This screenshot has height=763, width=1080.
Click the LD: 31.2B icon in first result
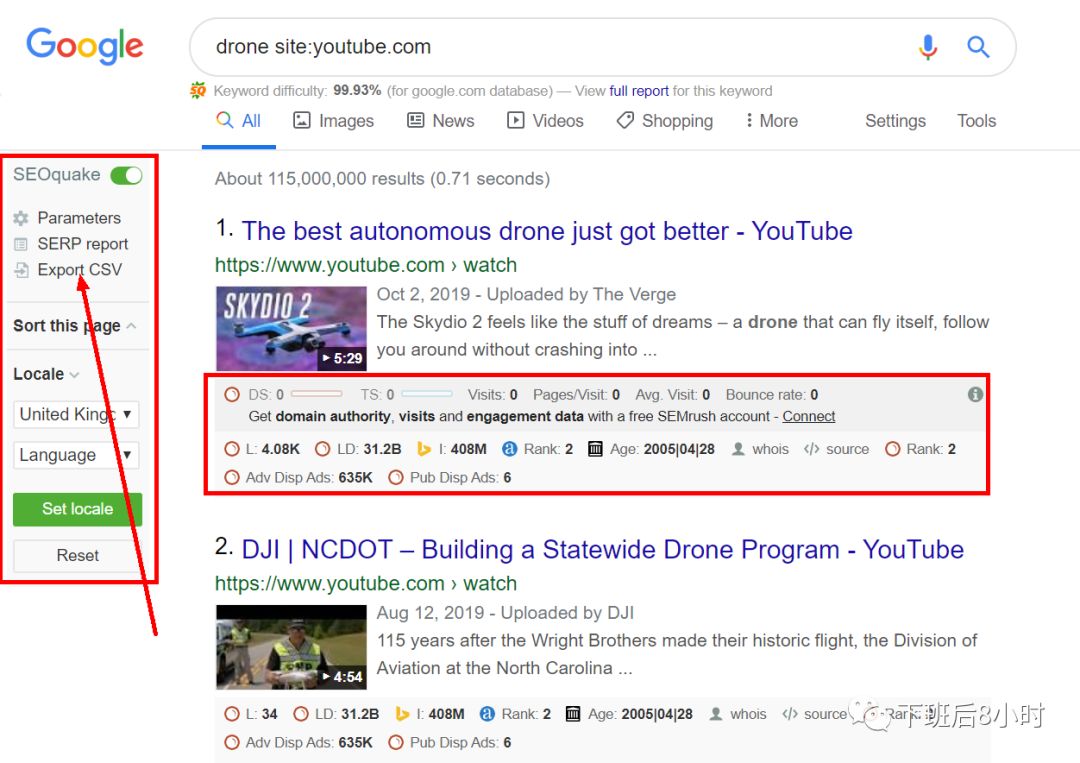(322, 449)
